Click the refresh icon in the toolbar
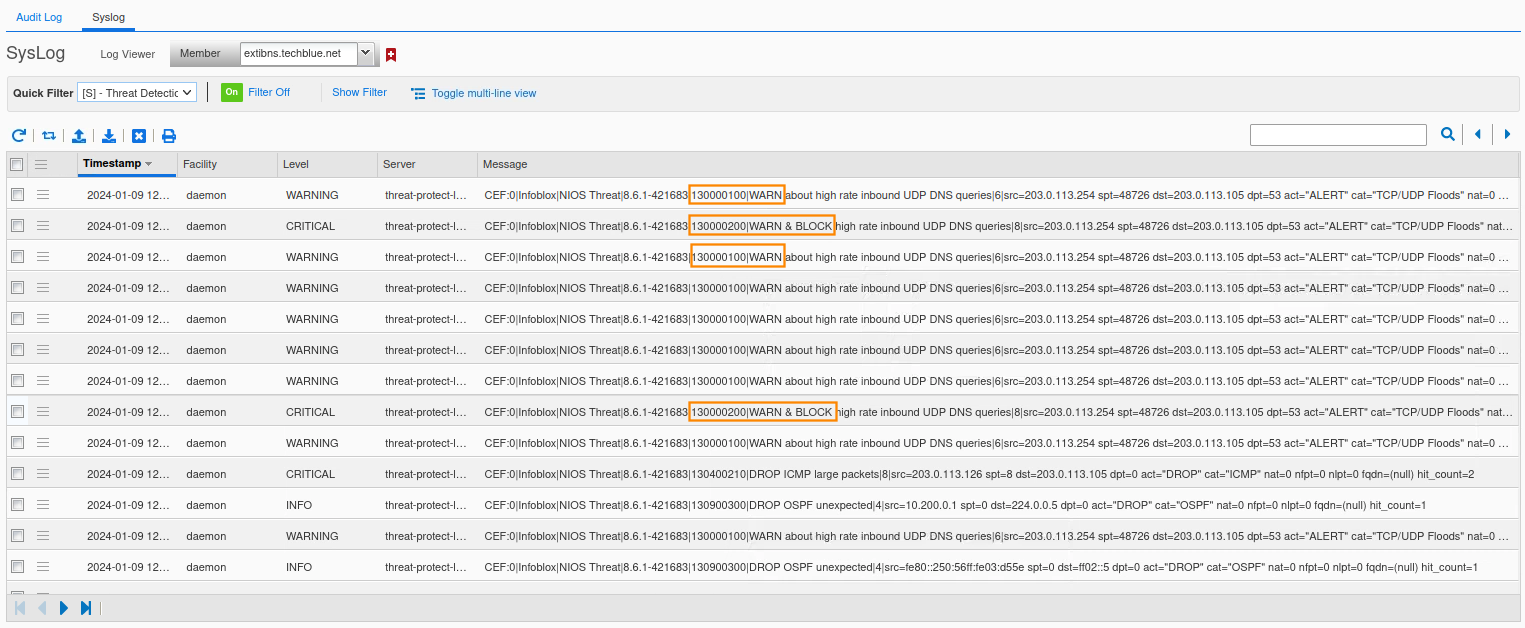The height and width of the screenshot is (628, 1525). [x=18, y=135]
